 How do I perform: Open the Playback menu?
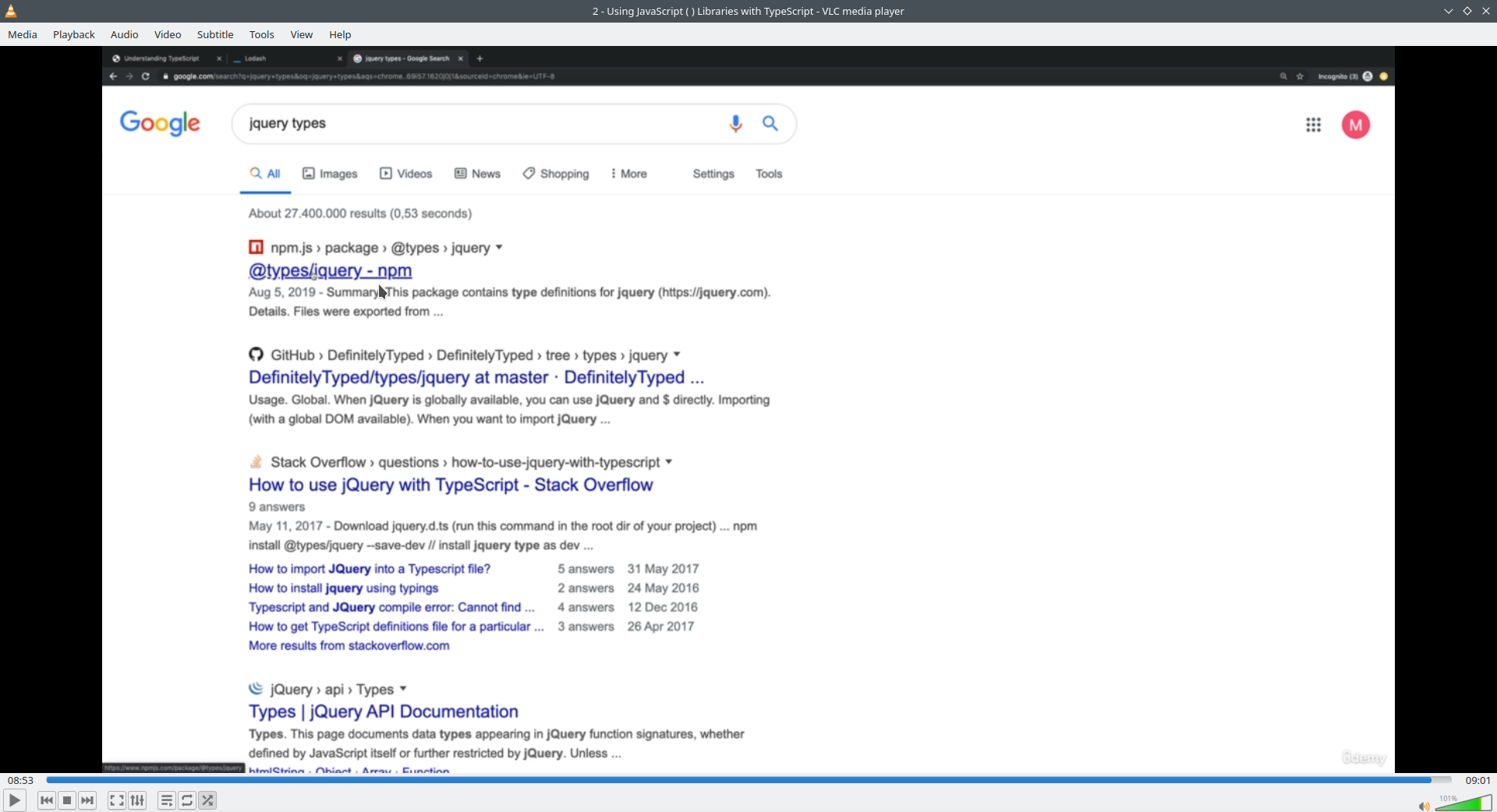pyautogui.click(x=74, y=34)
